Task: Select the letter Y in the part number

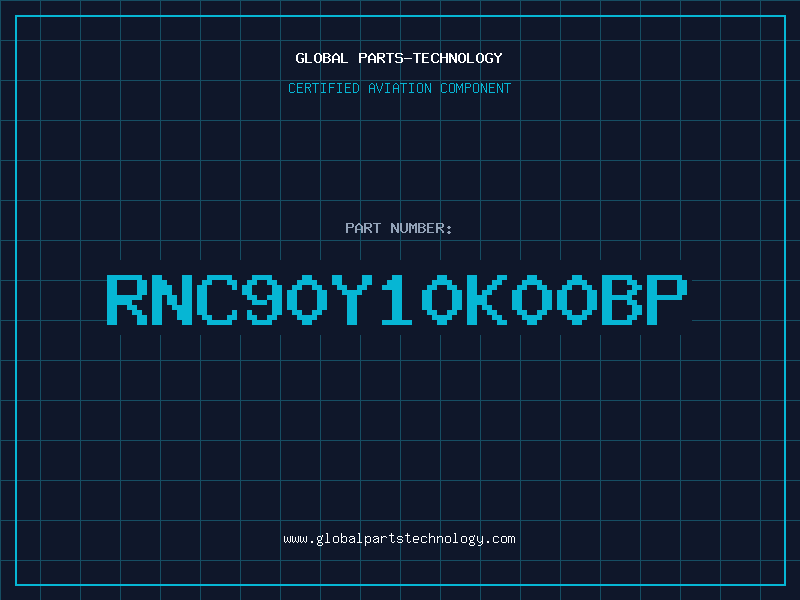Action: [352, 299]
